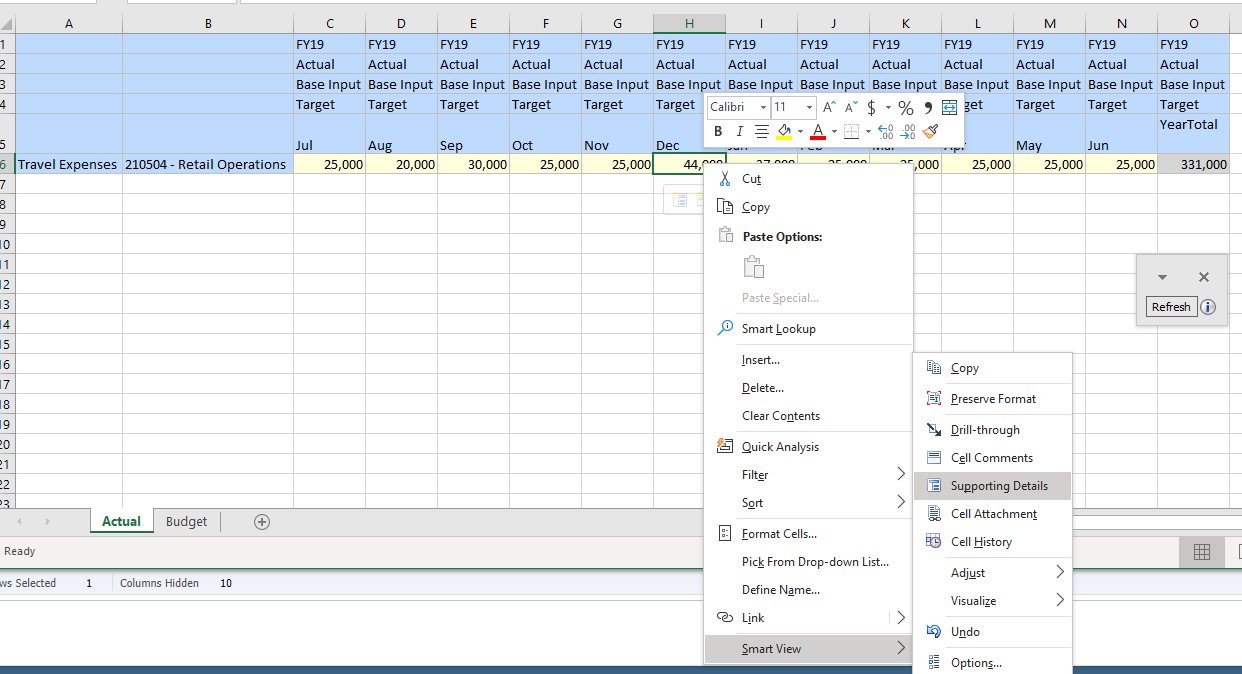Image resolution: width=1242 pixels, height=674 pixels.
Task: View Cell History
Action: [992, 542]
